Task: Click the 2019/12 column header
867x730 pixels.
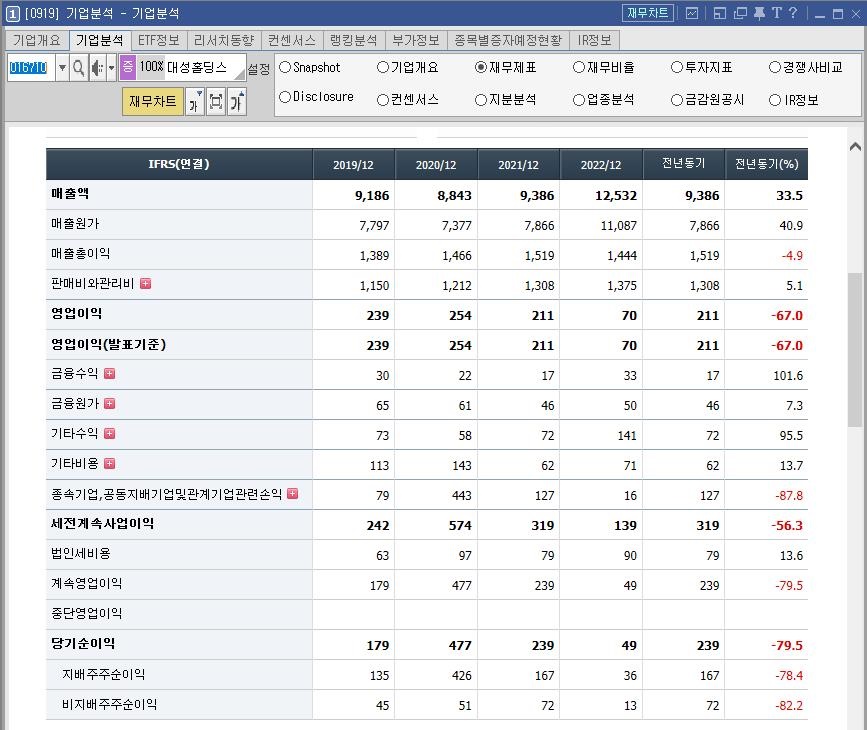Action: point(353,165)
